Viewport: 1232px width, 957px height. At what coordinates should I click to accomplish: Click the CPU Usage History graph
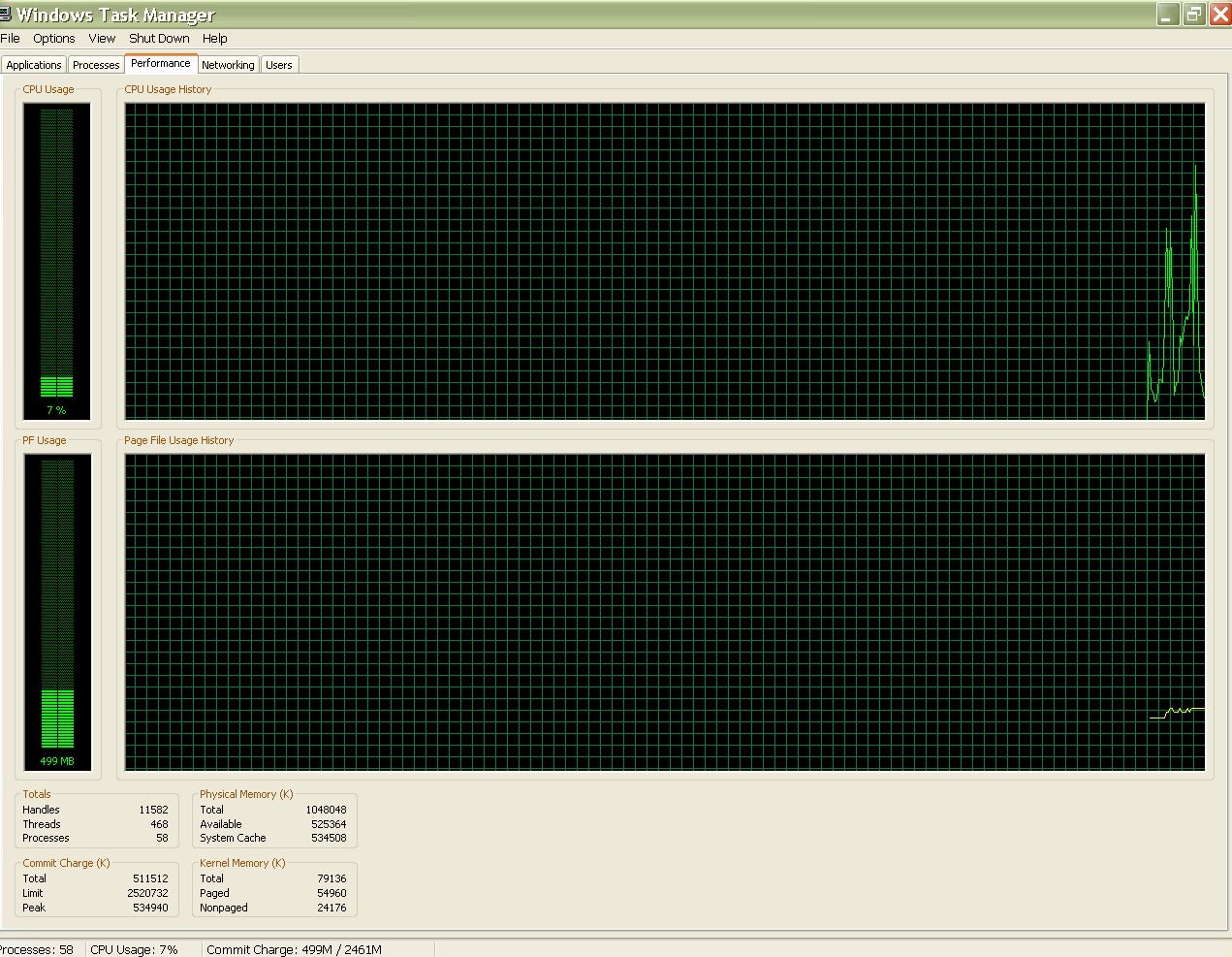665,262
